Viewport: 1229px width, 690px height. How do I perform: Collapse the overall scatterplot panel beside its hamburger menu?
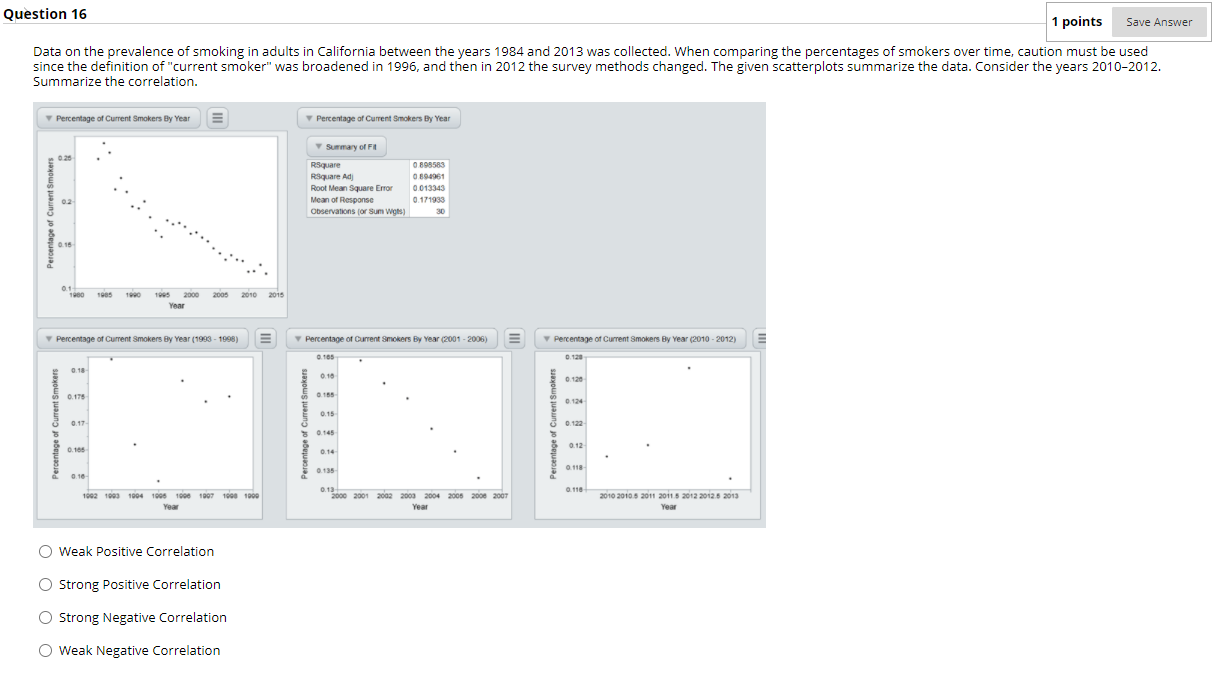click(x=49, y=119)
